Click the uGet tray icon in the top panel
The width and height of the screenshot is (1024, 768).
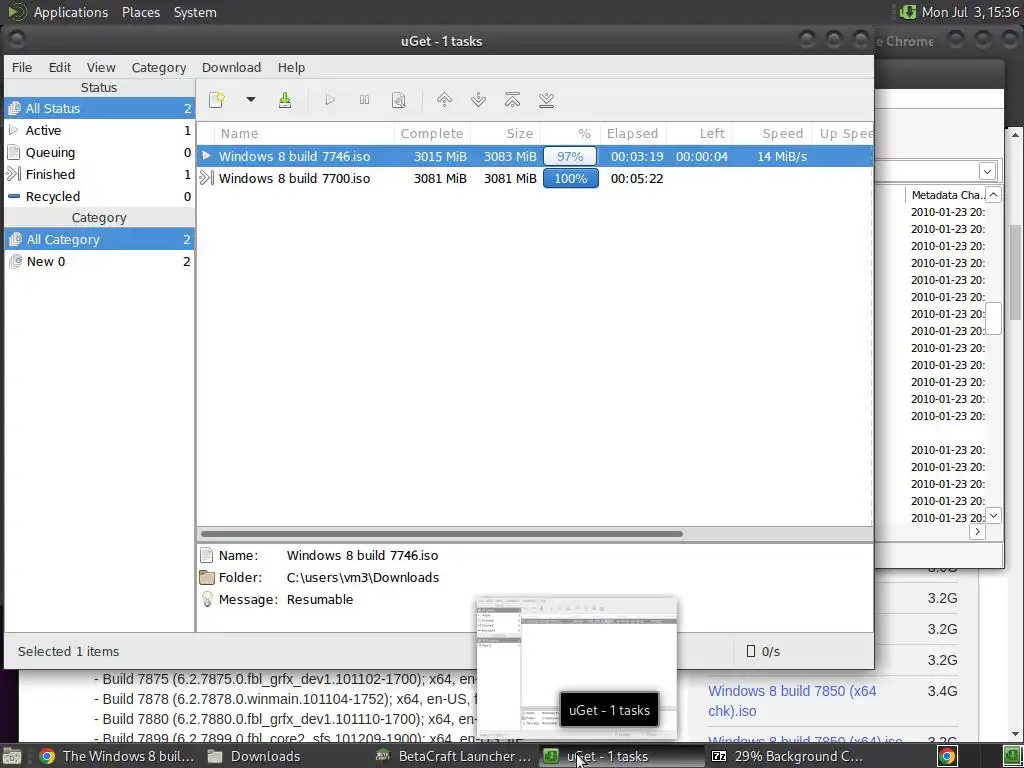pyautogui.click(x=907, y=12)
